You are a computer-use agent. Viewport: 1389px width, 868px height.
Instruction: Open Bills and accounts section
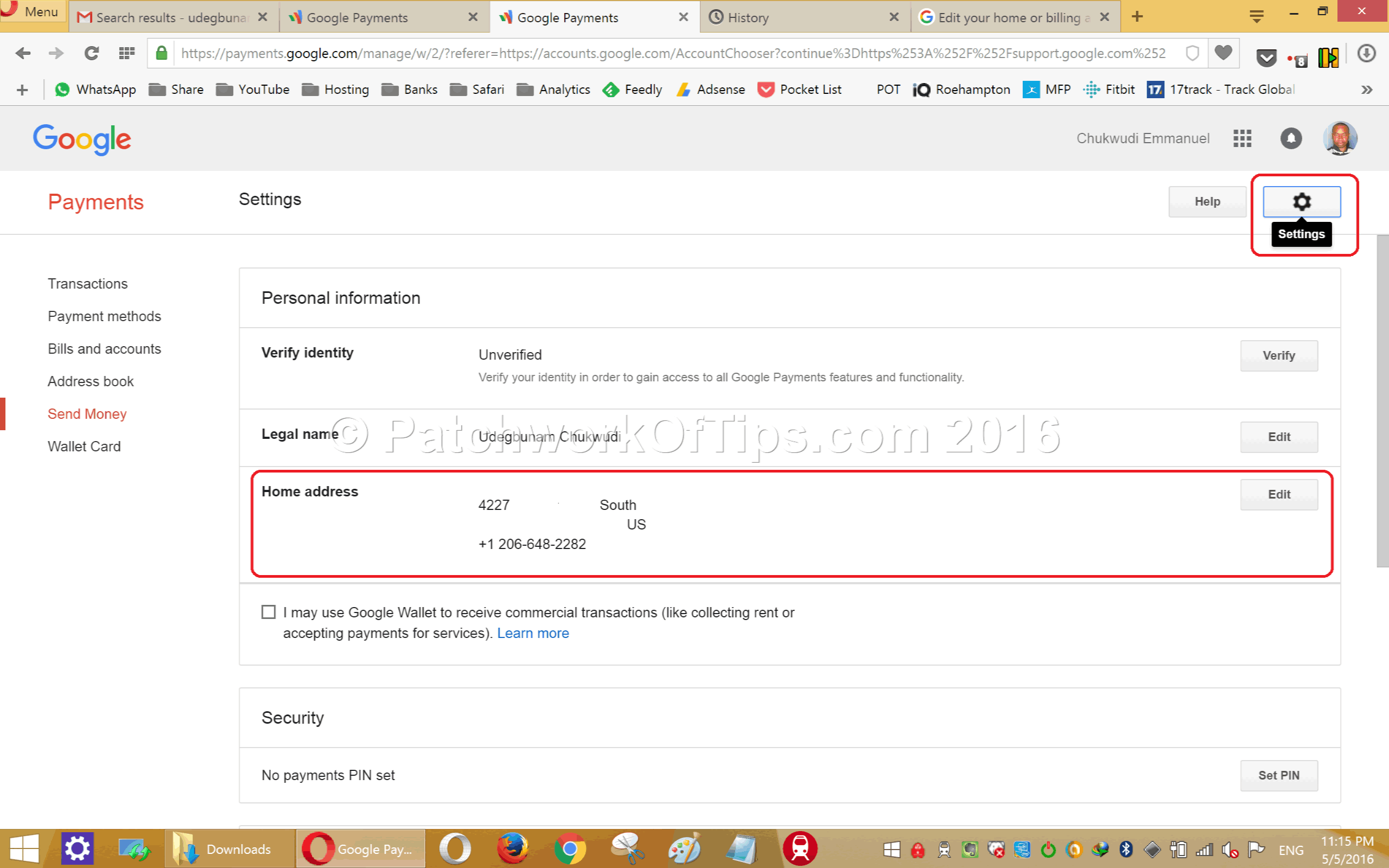pyautogui.click(x=105, y=349)
